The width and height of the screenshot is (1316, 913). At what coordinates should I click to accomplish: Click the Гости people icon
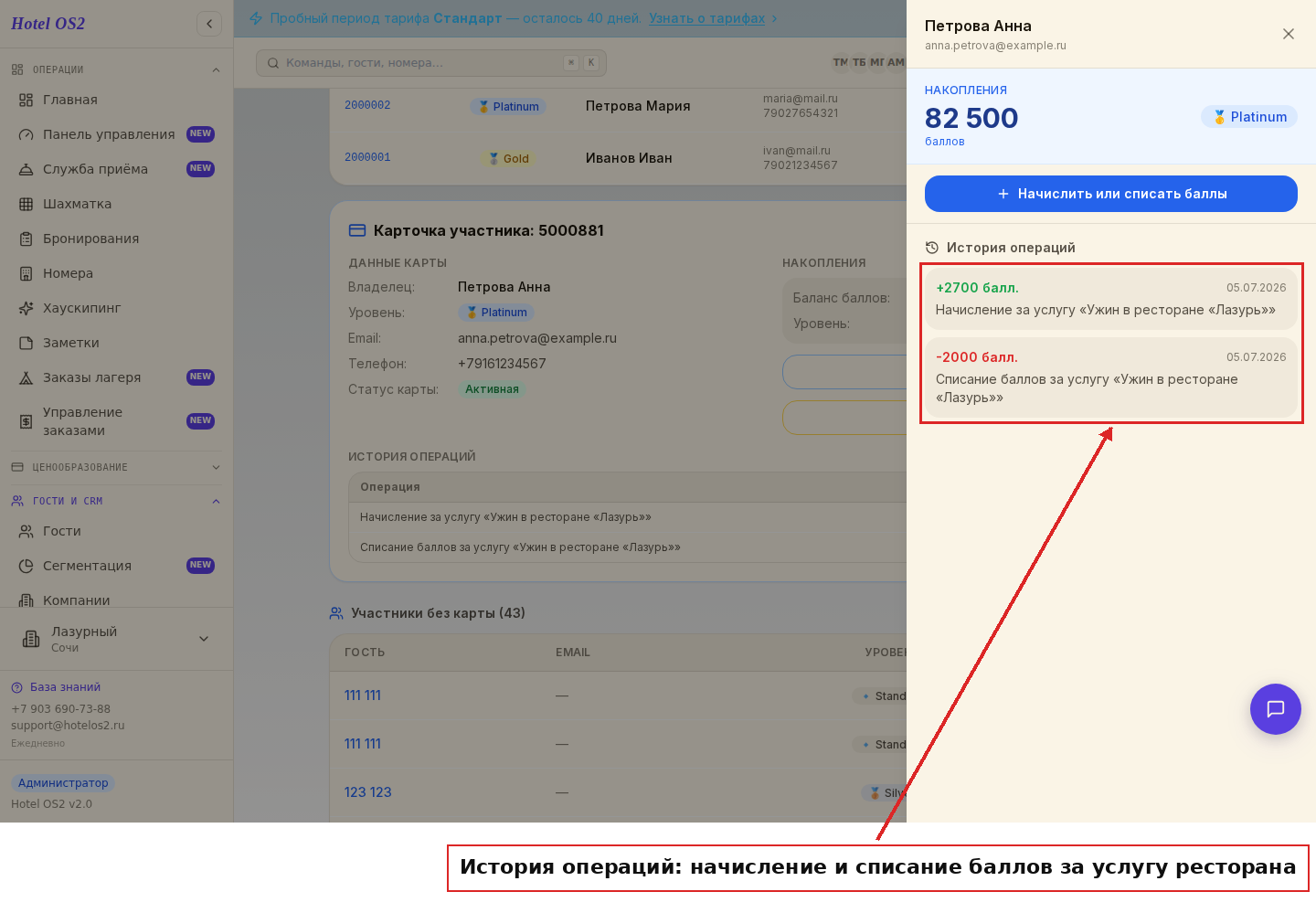[26, 531]
